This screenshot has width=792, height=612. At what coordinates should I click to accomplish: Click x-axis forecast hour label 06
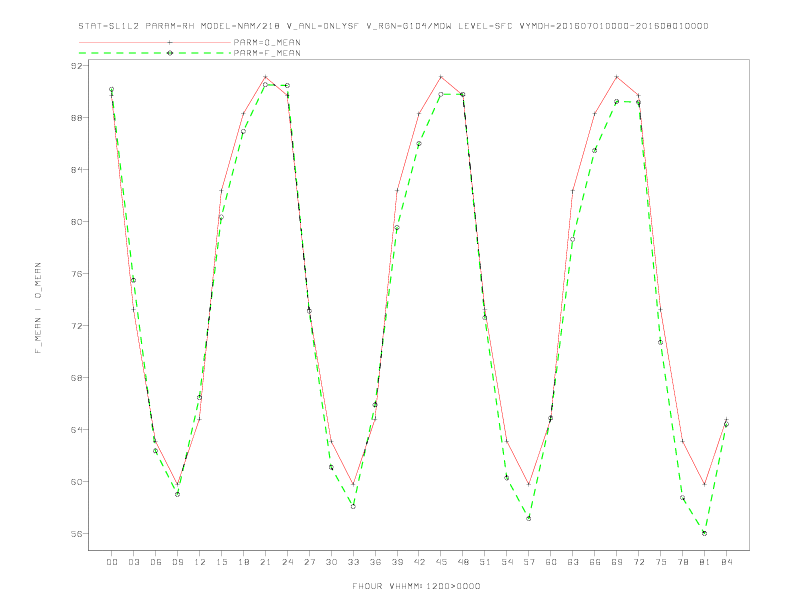tap(156, 562)
